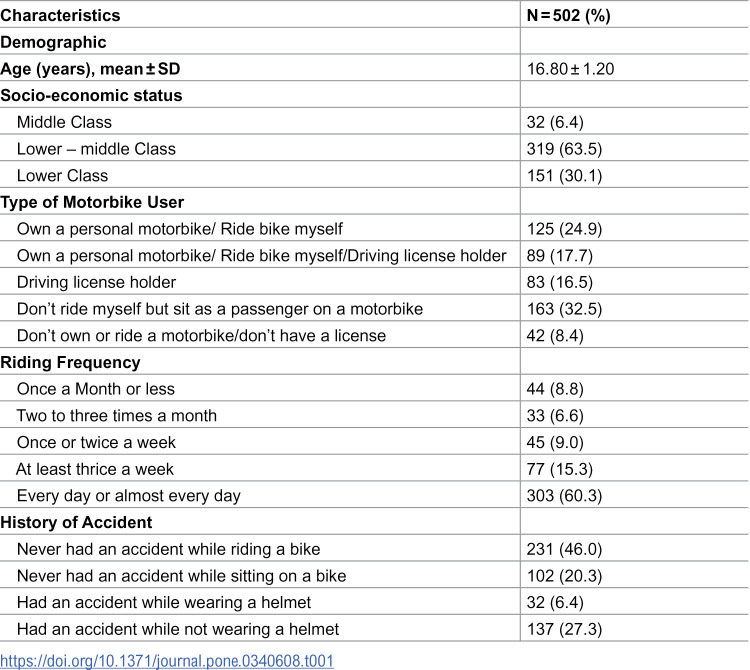Click the N=502 (%) column header
Viewport: 750px width, 670px height.
(x=568, y=15)
